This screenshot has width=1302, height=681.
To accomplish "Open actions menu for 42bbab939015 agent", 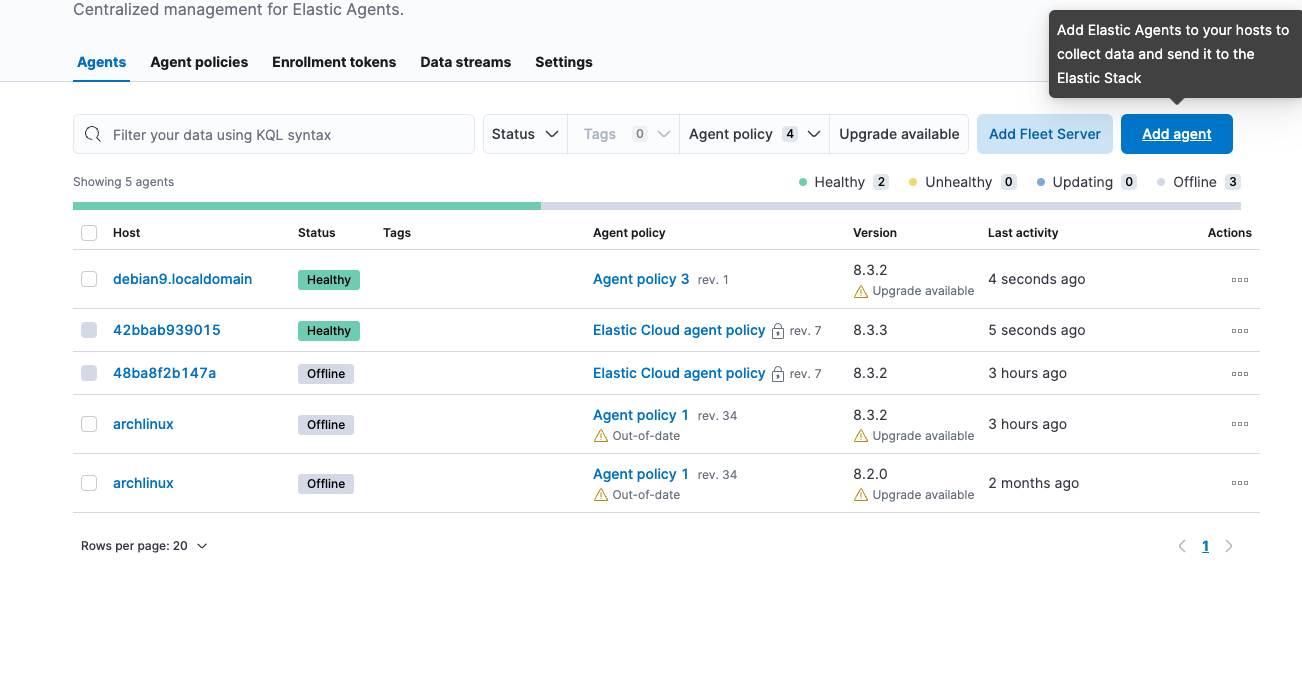I will pyautogui.click(x=1240, y=331).
